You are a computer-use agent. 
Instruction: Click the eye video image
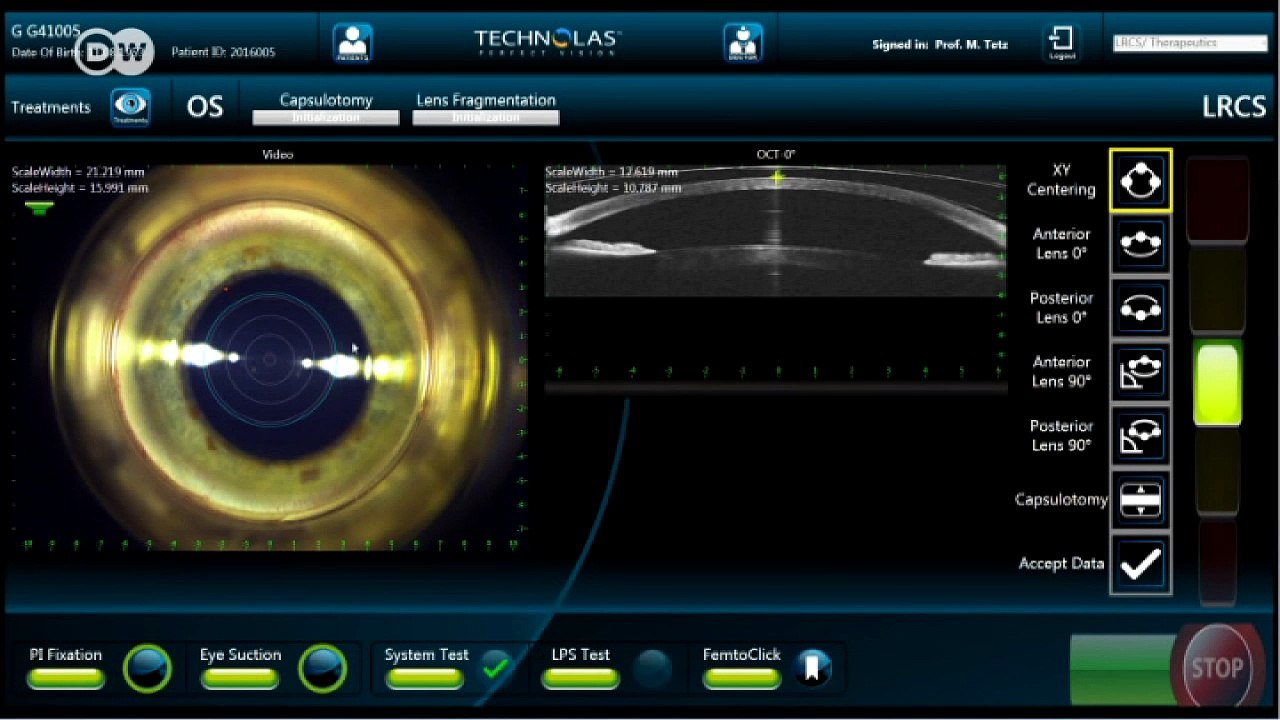point(268,358)
